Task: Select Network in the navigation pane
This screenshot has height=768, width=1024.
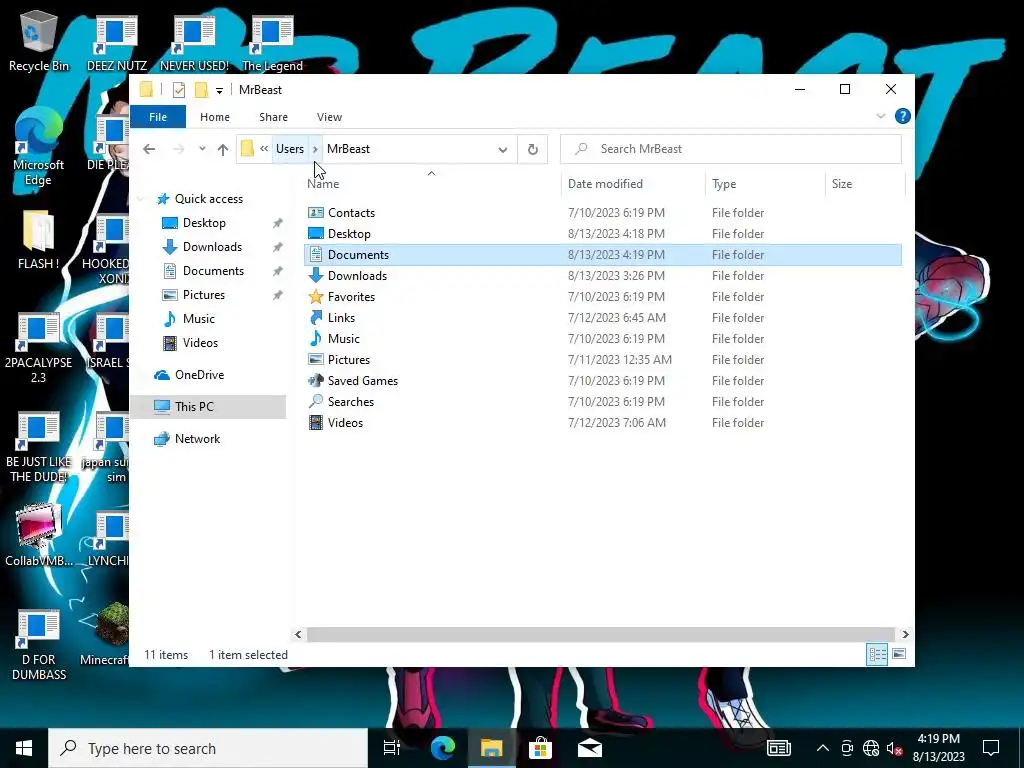Action: (x=197, y=439)
